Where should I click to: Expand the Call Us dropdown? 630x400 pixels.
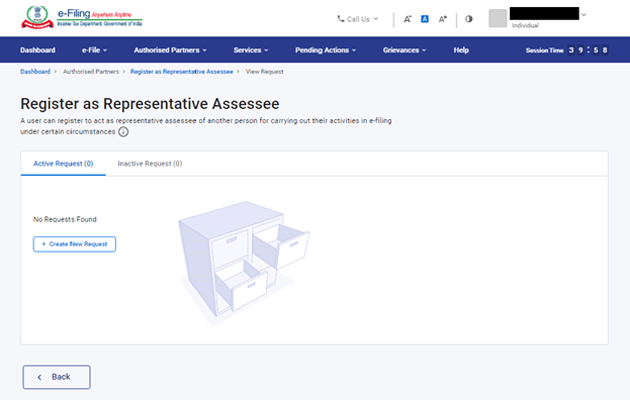(x=358, y=19)
